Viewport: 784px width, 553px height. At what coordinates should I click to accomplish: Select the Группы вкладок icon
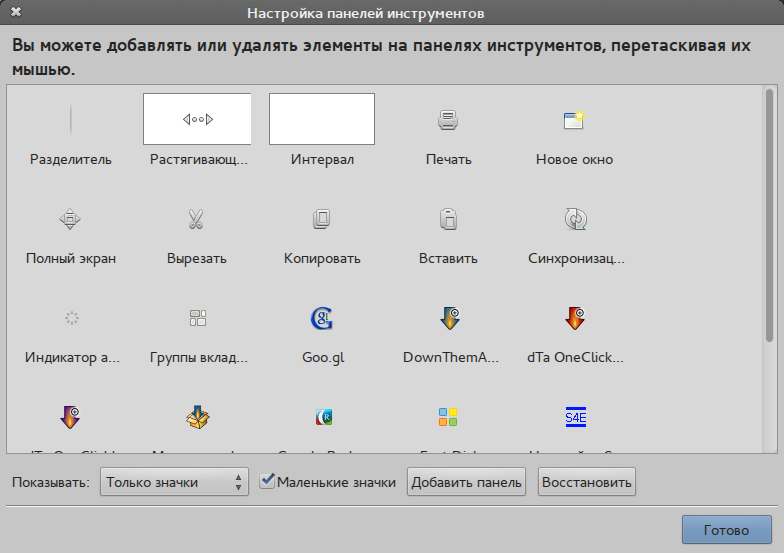click(197, 319)
